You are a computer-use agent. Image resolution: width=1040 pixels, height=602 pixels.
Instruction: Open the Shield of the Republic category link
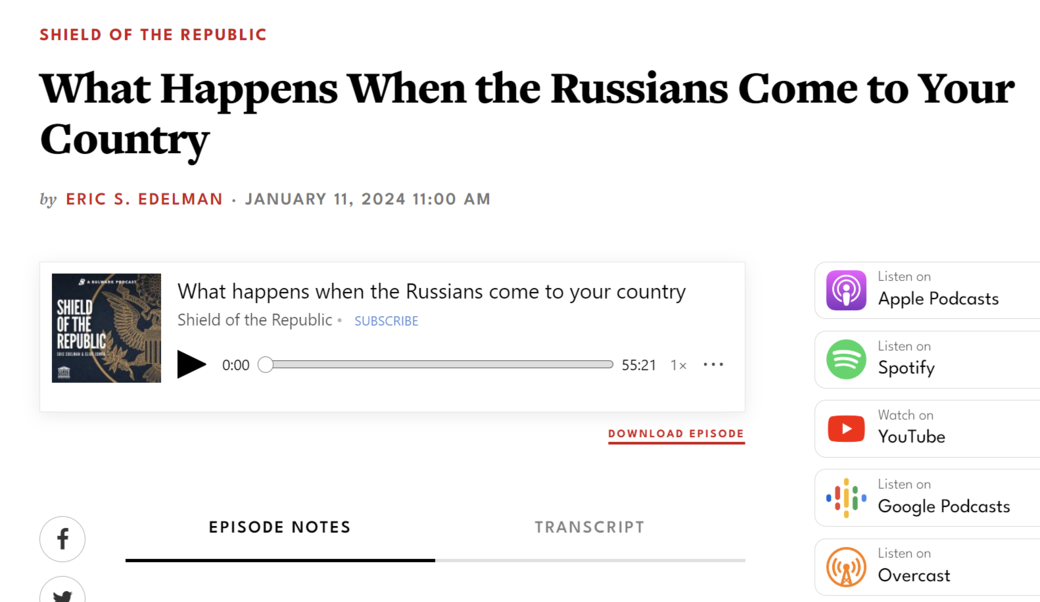click(153, 35)
